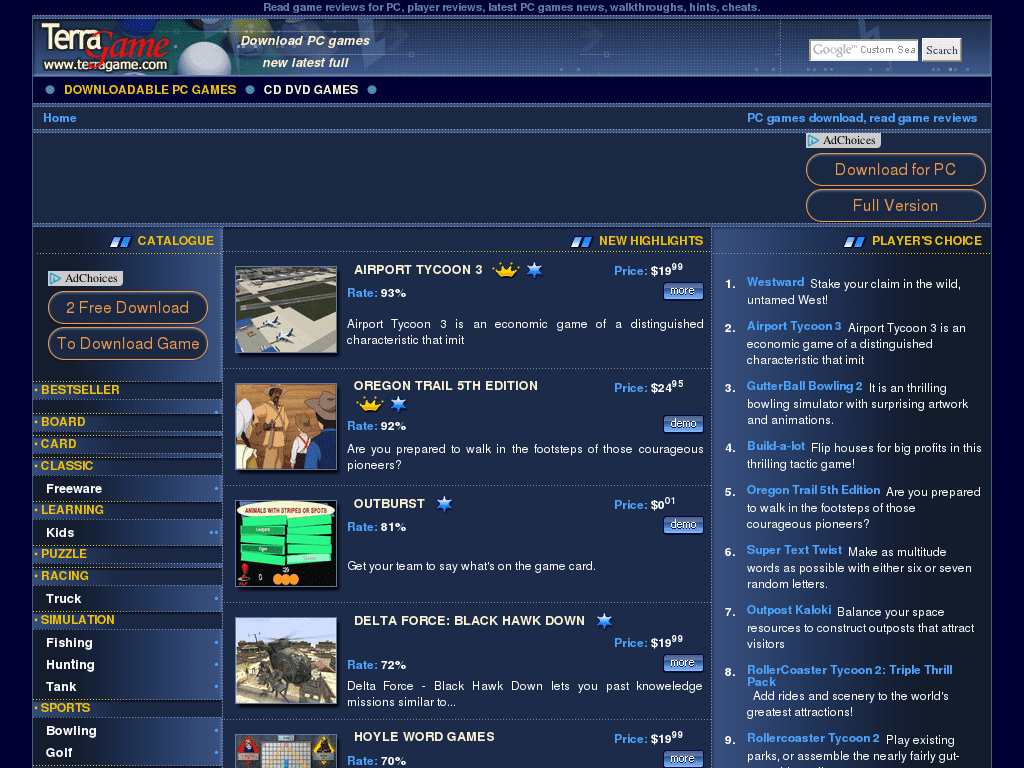This screenshot has width=1024, height=768.
Task: Open the Outburst game thumbnail
Action: [x=286, y=543]
